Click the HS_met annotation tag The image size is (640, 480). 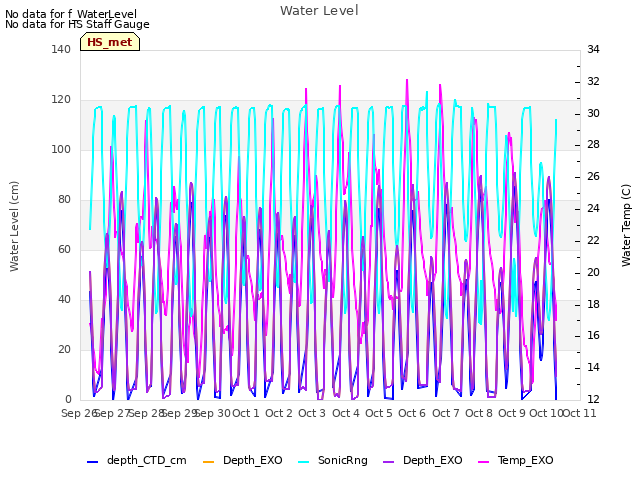point(110,42)
